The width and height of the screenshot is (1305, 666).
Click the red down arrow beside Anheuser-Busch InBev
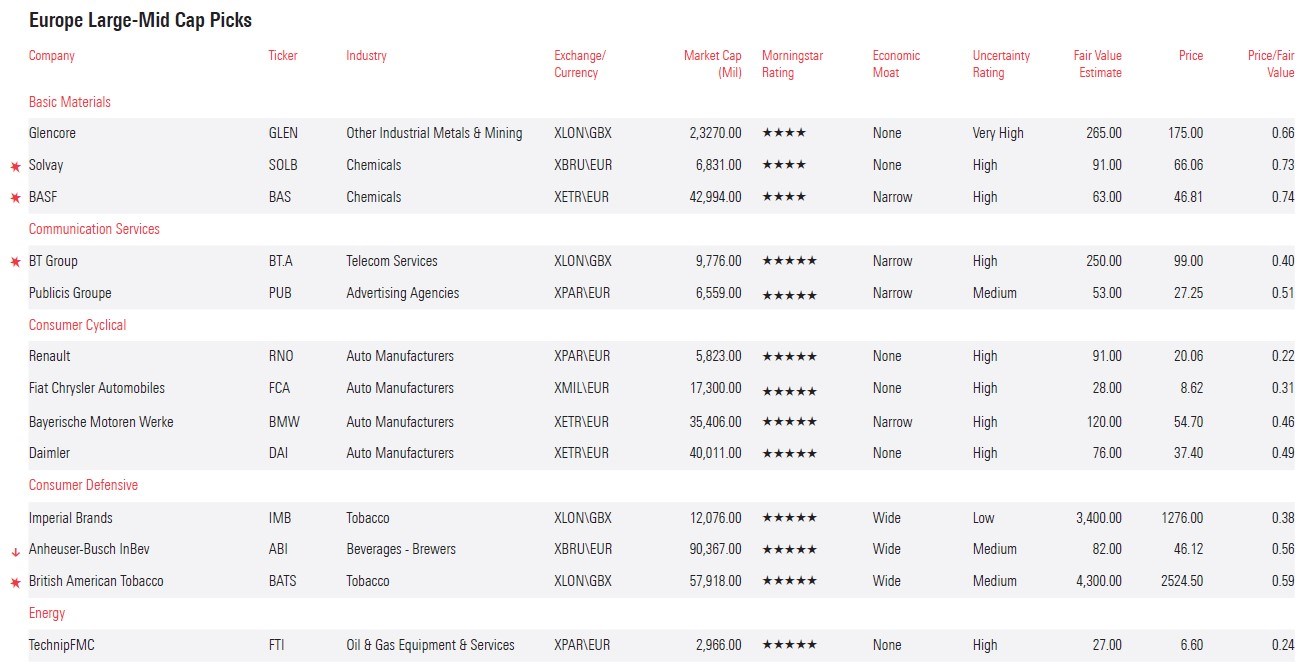tap(15, 550)
